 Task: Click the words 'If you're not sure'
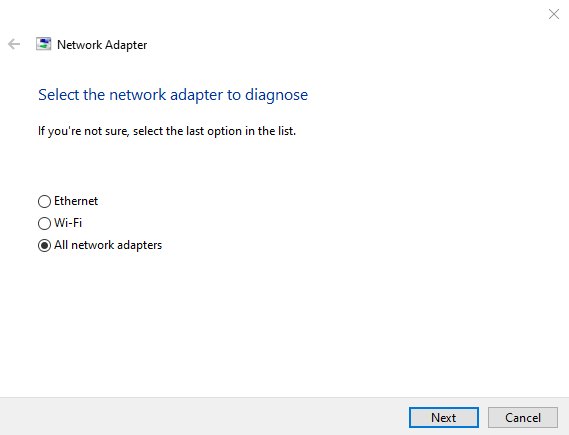pos(83,131)
